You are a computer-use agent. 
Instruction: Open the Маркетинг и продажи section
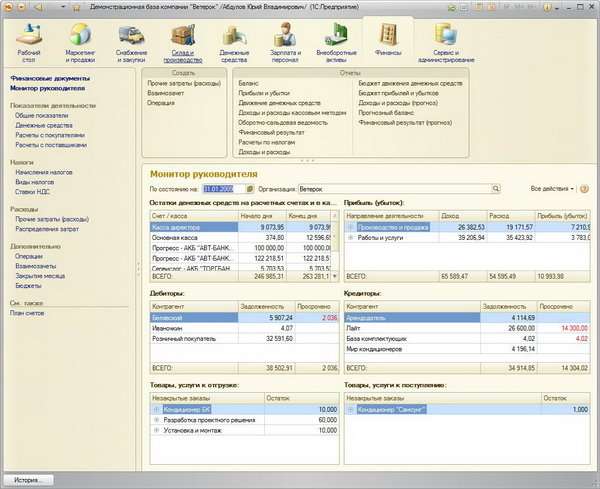[80, 43]
